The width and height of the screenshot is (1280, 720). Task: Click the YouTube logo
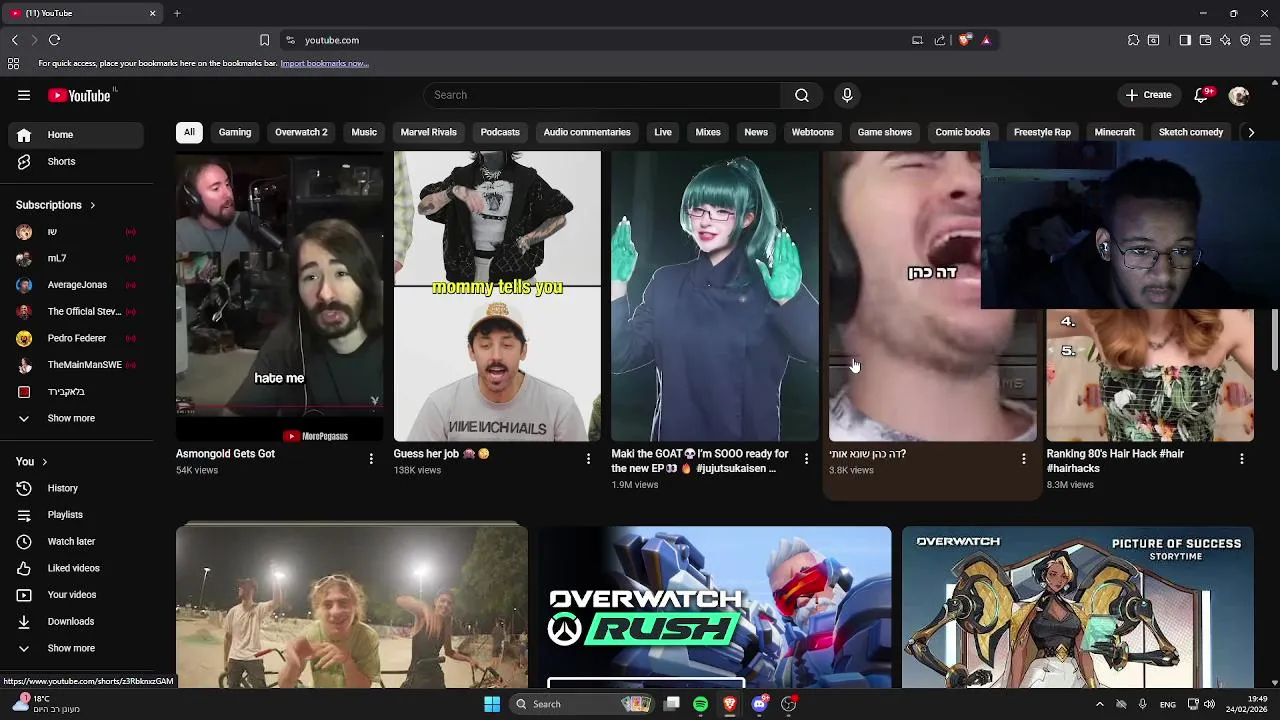click(79, 95)
